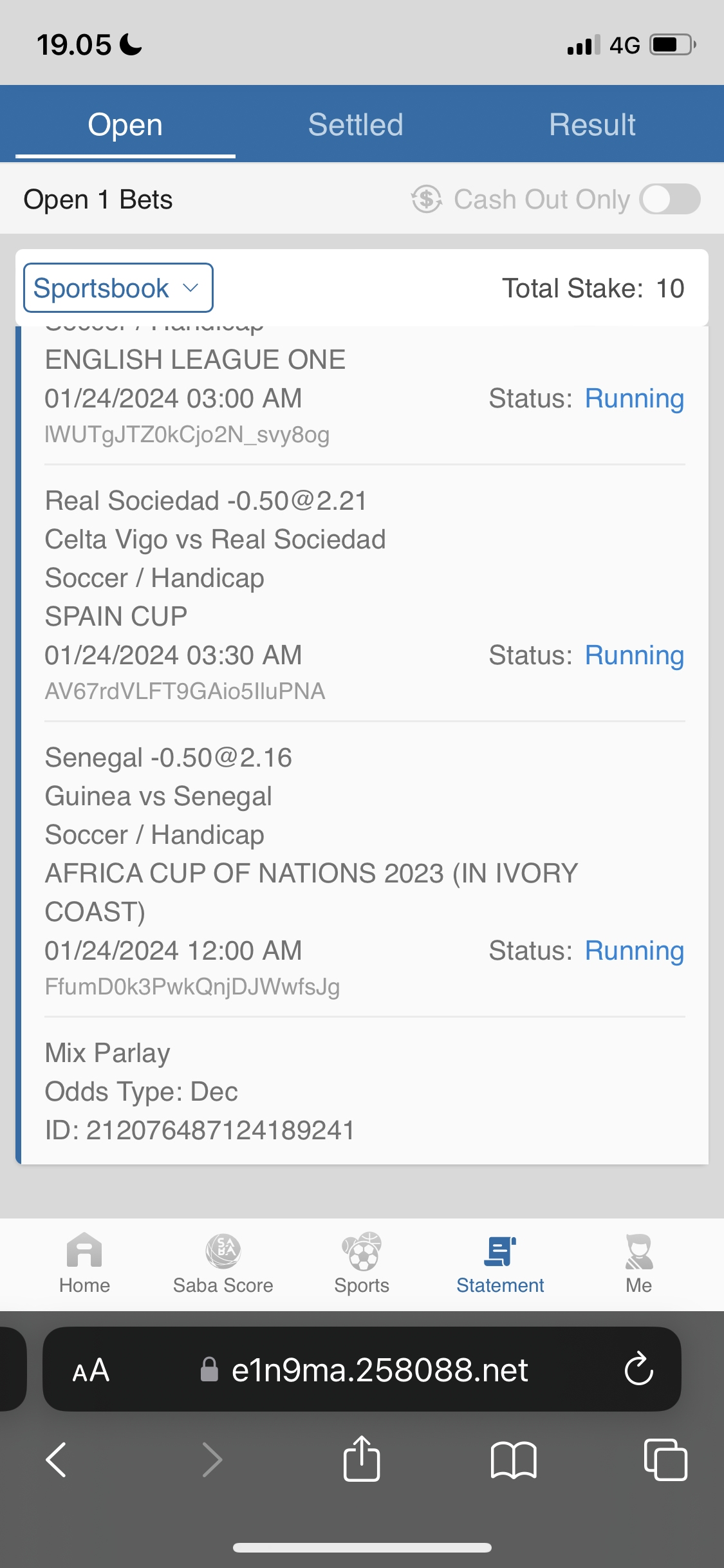Go back with Safari back arrow
The image size is (724, 1568).
point(57,1459)
